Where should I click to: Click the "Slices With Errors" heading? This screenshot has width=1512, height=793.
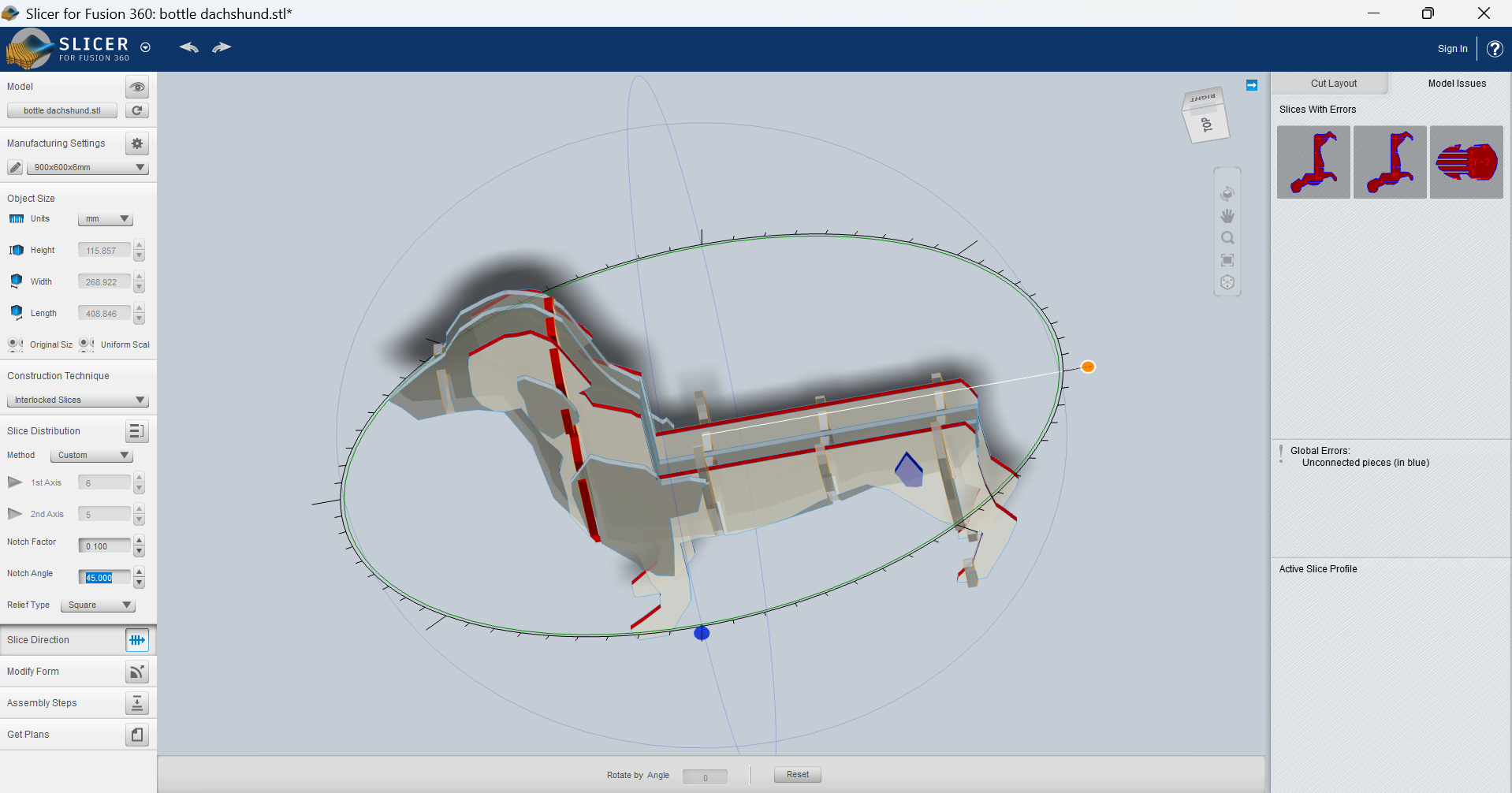coord(1317,110)
